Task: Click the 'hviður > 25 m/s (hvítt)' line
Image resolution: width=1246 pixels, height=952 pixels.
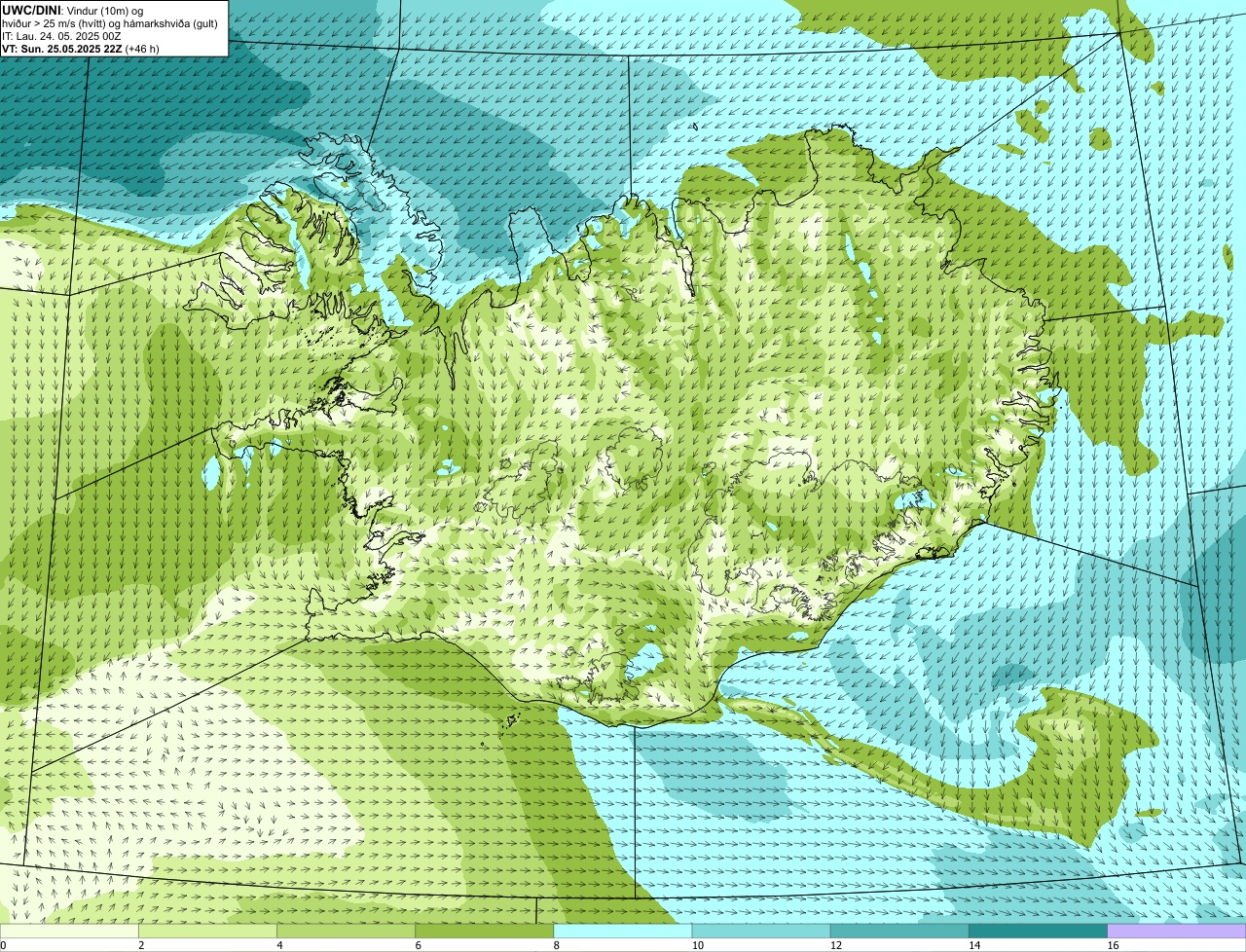Action: coord(112,22)
